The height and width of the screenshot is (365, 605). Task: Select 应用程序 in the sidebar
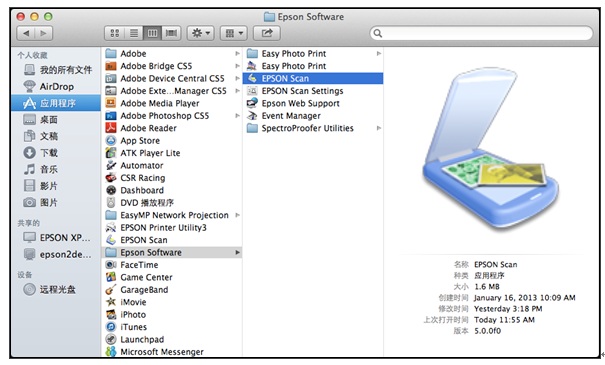(x=56, y=103)
